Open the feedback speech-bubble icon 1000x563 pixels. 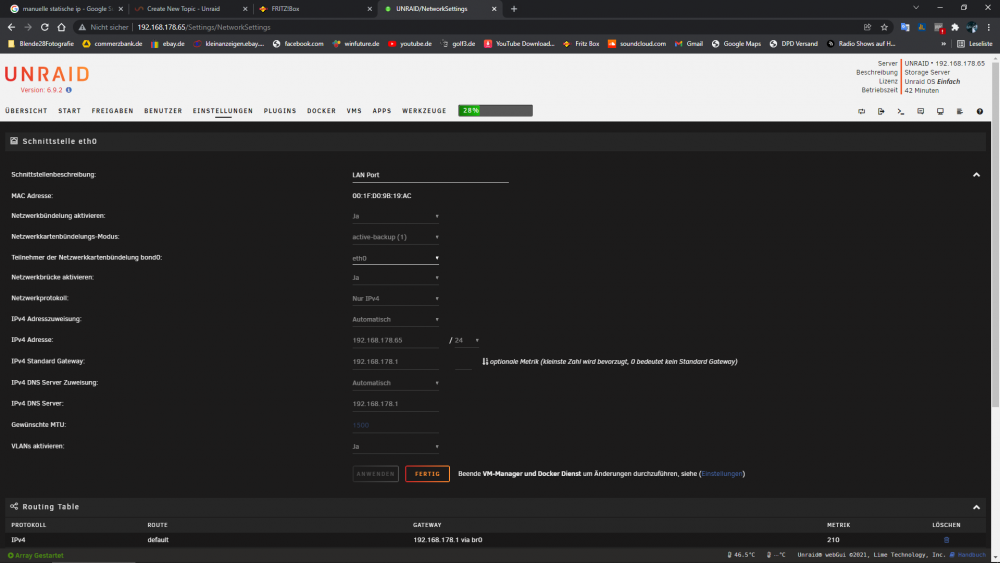click(x=920, y=111)
